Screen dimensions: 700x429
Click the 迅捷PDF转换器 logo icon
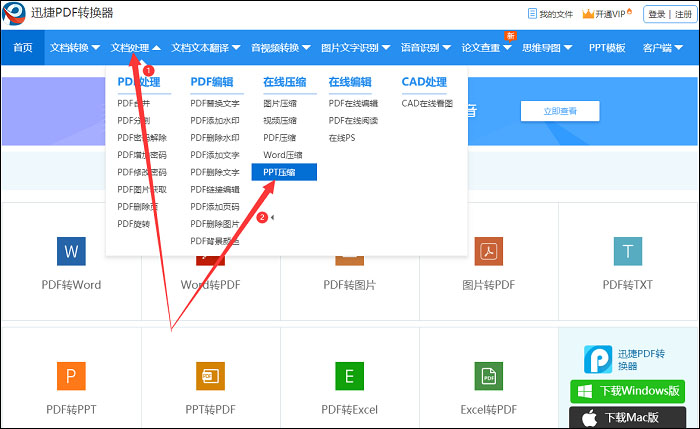coord(14,13)
